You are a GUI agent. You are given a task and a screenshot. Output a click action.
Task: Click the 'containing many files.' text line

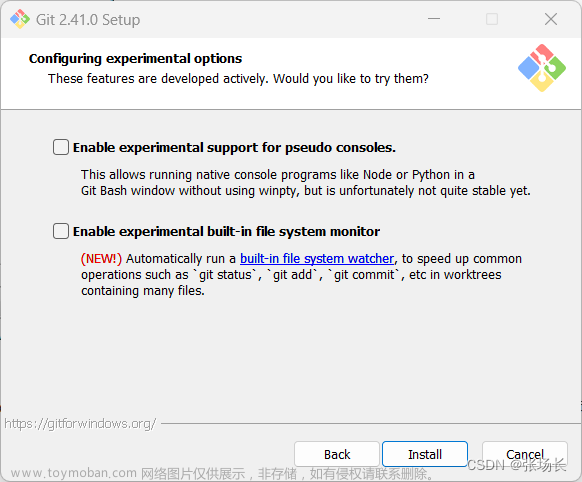(143, 291)
